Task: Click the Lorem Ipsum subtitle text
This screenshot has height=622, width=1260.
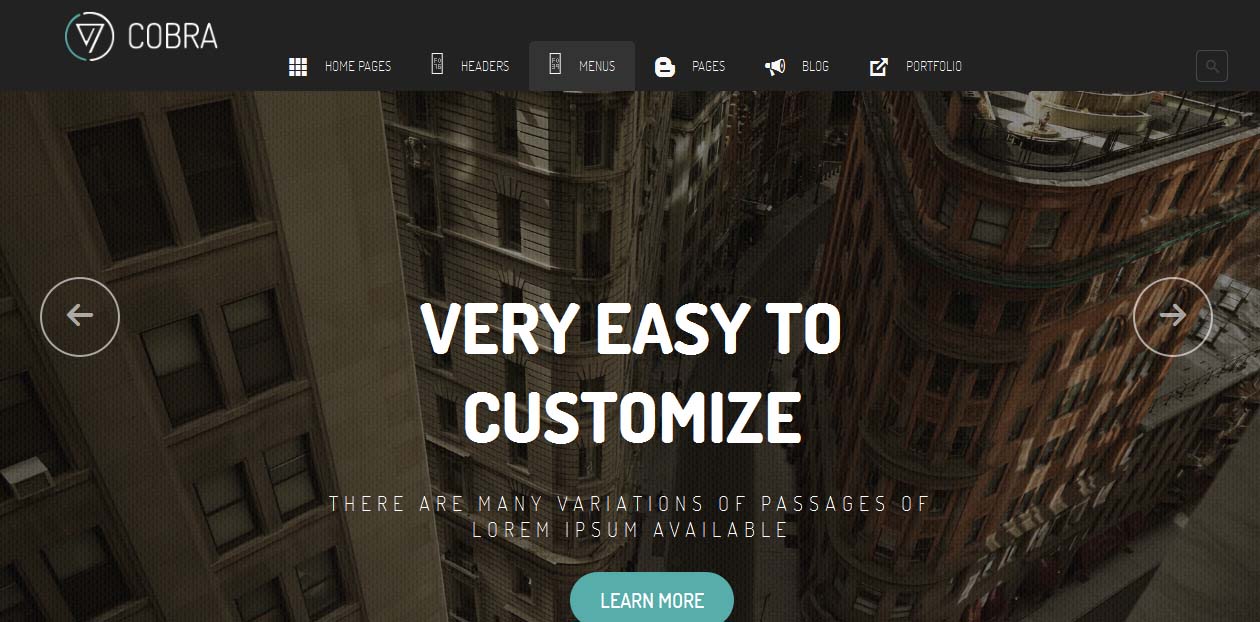Action: (x=630, y=517)
